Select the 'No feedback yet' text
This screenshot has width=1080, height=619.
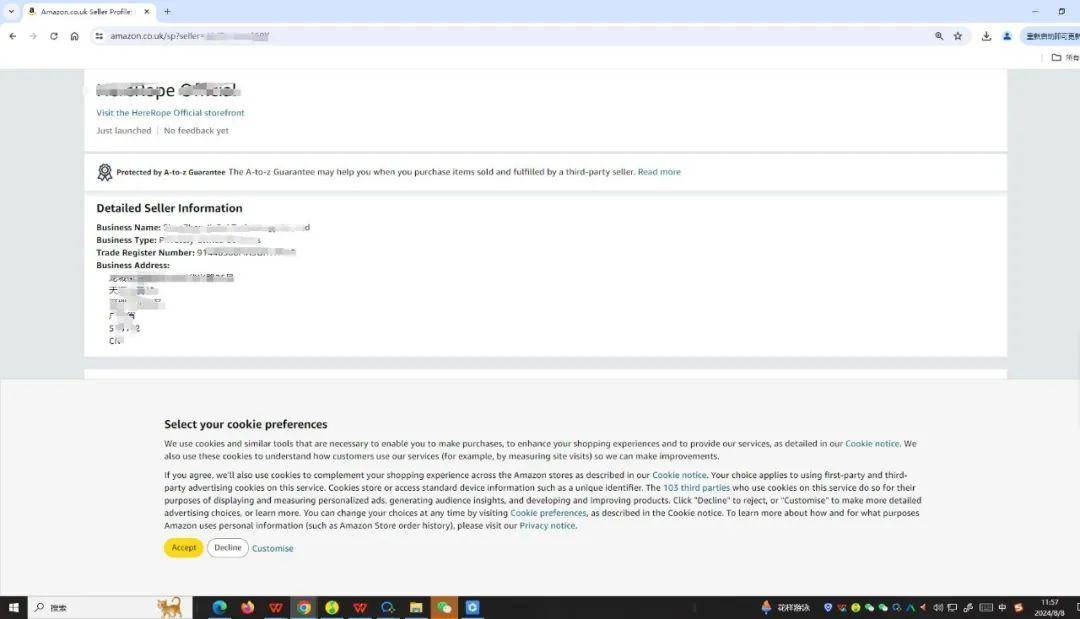(x=196, y=131)
